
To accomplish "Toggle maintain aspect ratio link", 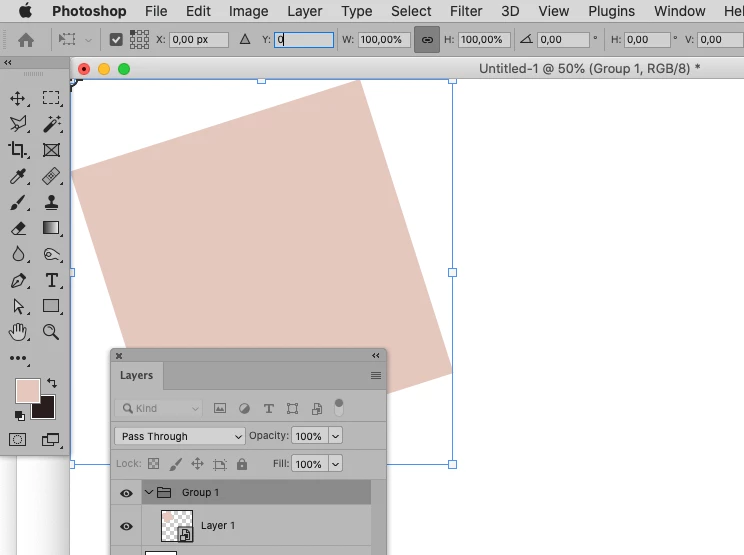I will coord(427,40).
